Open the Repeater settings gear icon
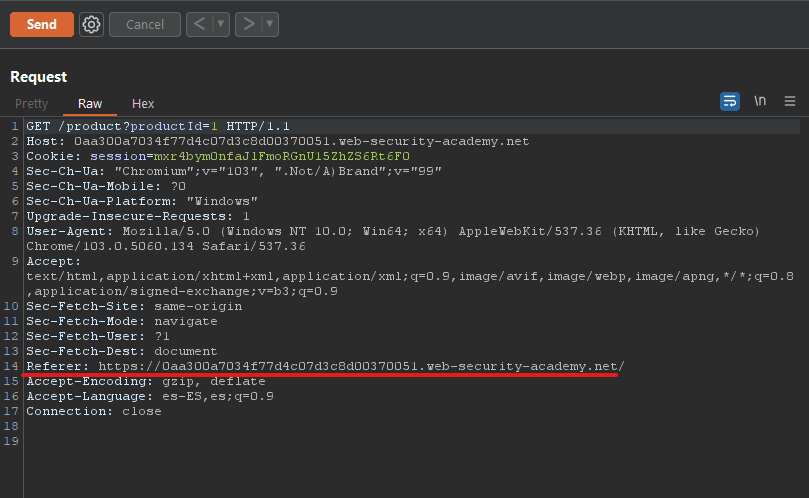 tap(91, 24)
